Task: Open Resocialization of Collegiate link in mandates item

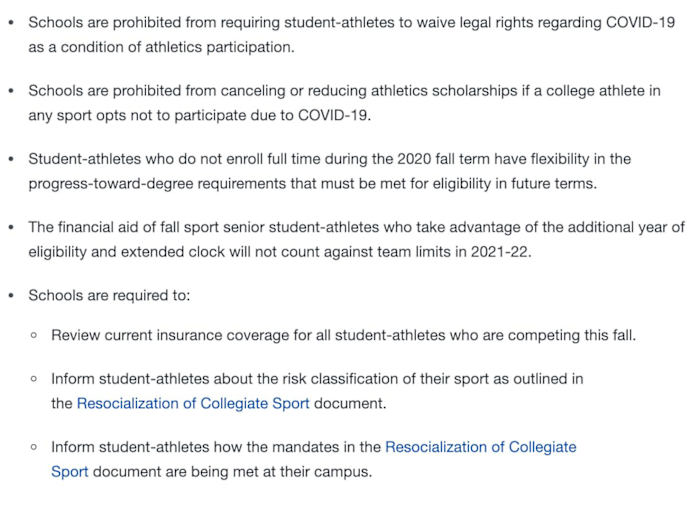Action: pos(480,447)
